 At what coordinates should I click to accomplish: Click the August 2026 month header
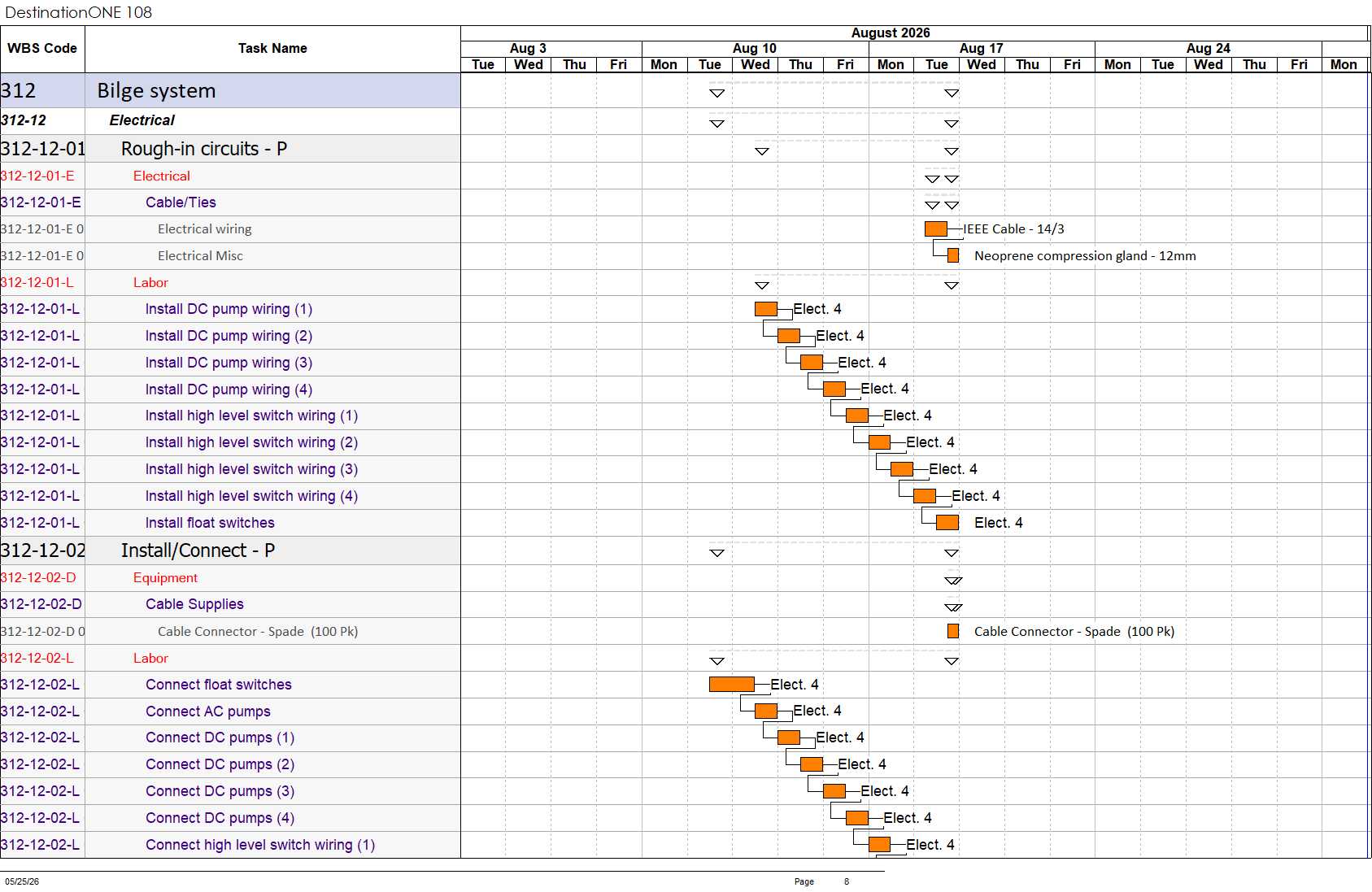click(891, 33)
